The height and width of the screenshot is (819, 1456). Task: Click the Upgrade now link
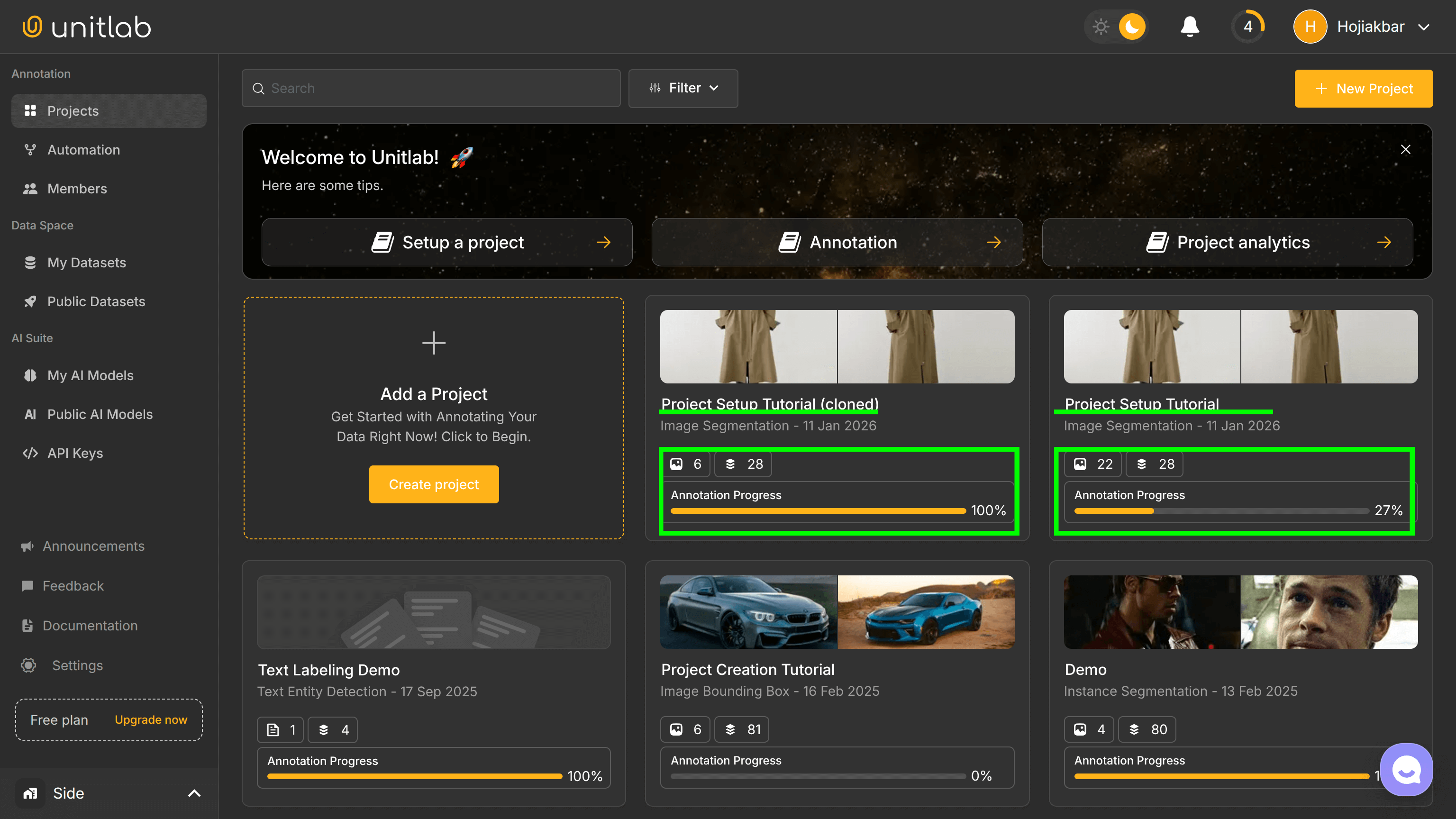(x=150, y=719)
